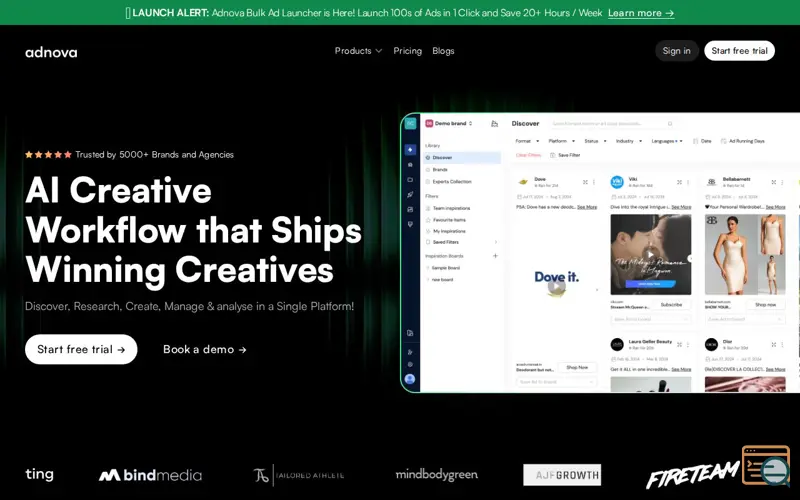
Task: Click the Demo brand selector in the dashboard
Action: (x=449, y=123)
